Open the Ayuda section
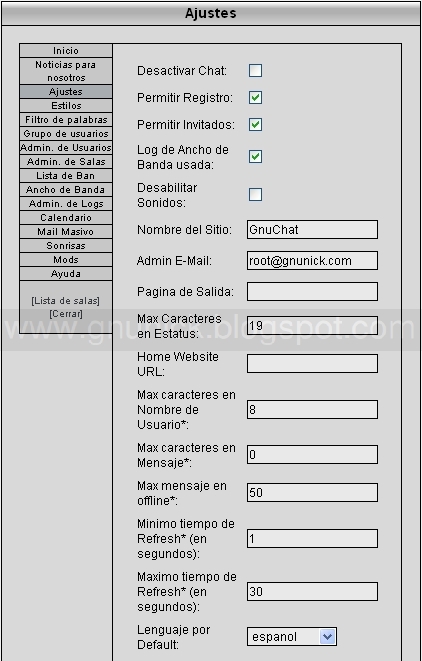This screenshot has width=422, height=661. [66, 274]
